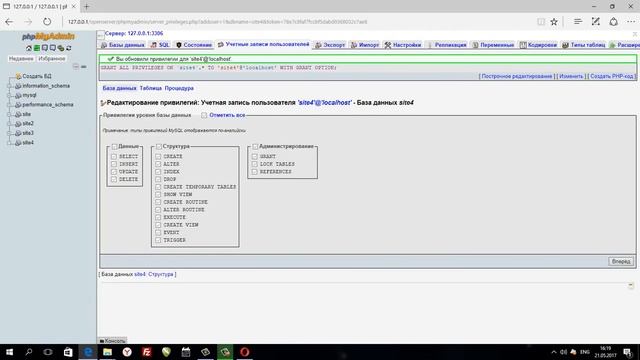Click the Процедура sub-navigation link

(179, 88)
